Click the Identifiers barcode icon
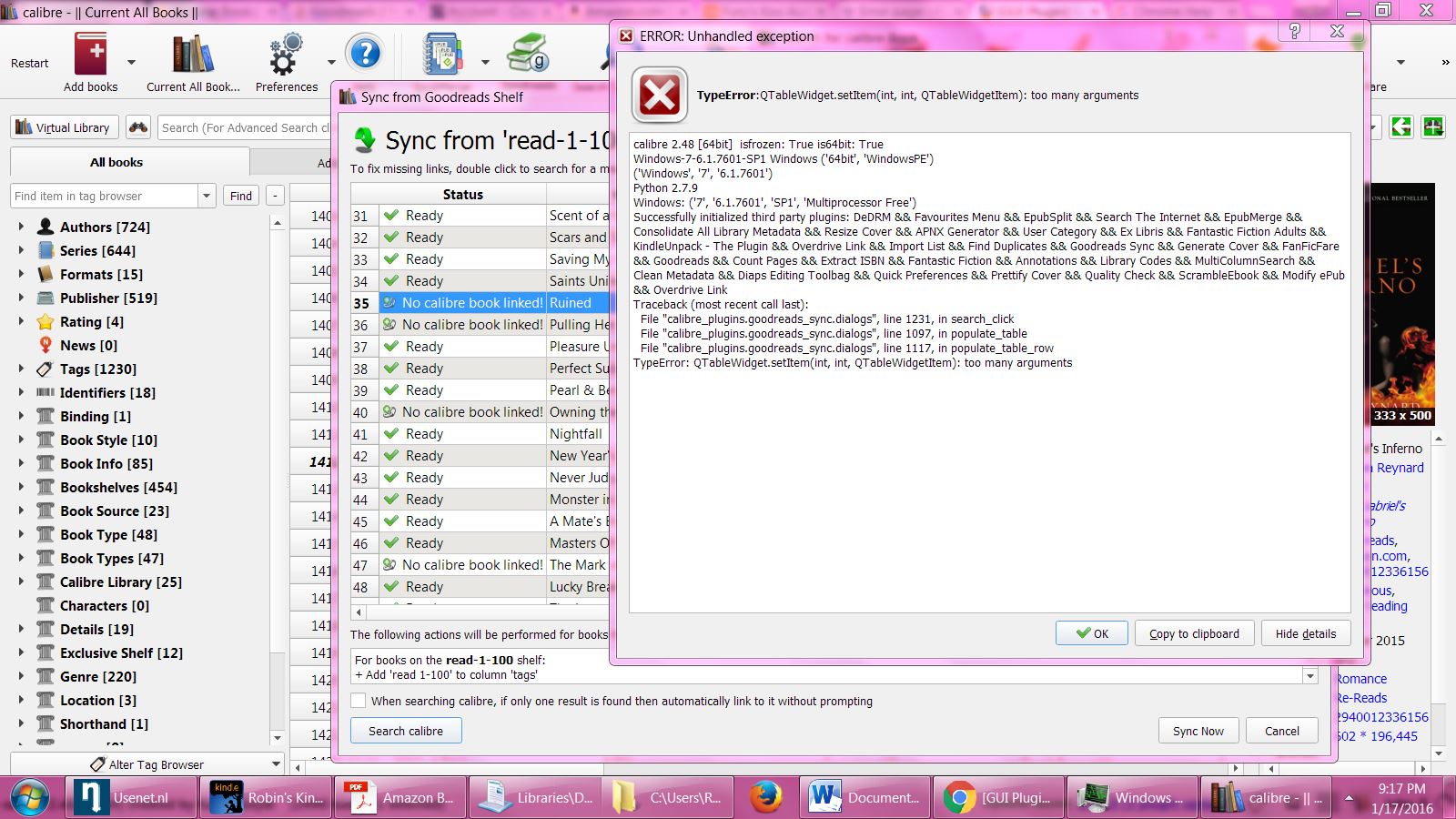1456x819 pixels. (x=45, y=392)
